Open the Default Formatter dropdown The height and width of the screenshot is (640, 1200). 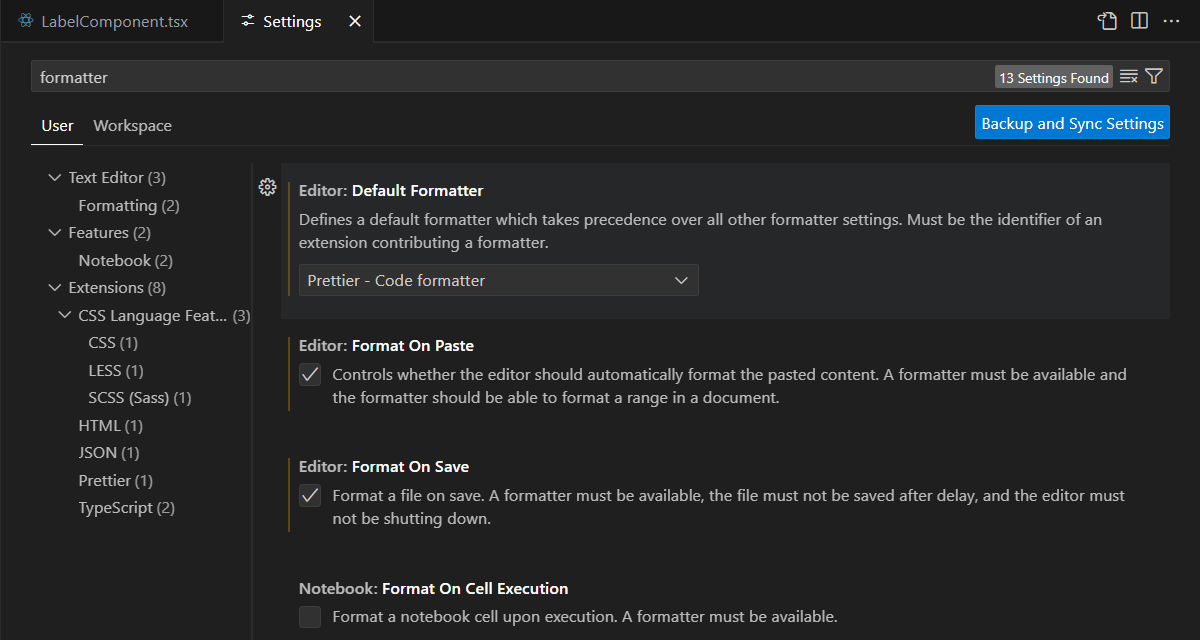click(498, 280)
